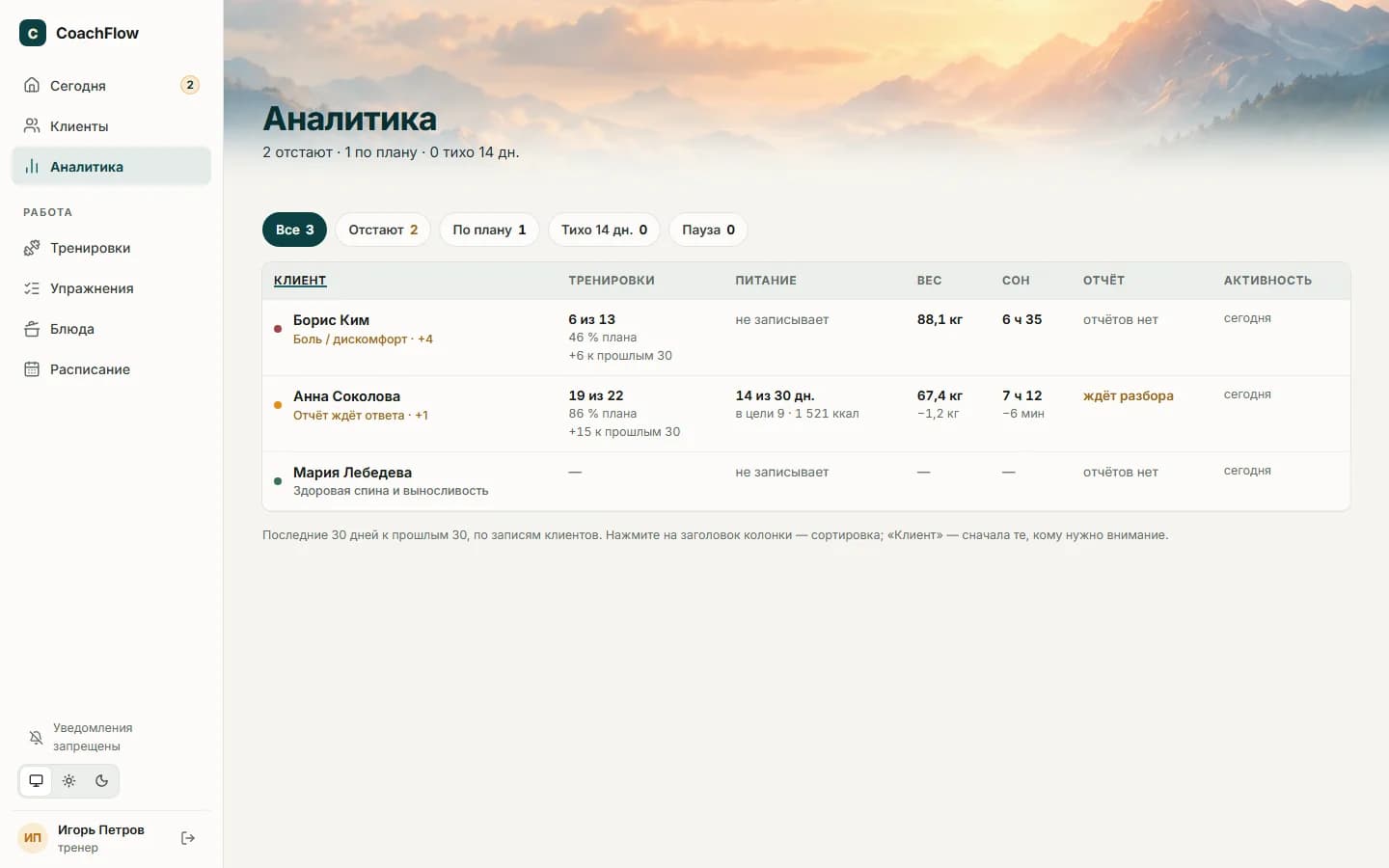Open the Клиенты section
Image resolution: width=1389 pixels, height=868 pixels.
tap(111, 126)
